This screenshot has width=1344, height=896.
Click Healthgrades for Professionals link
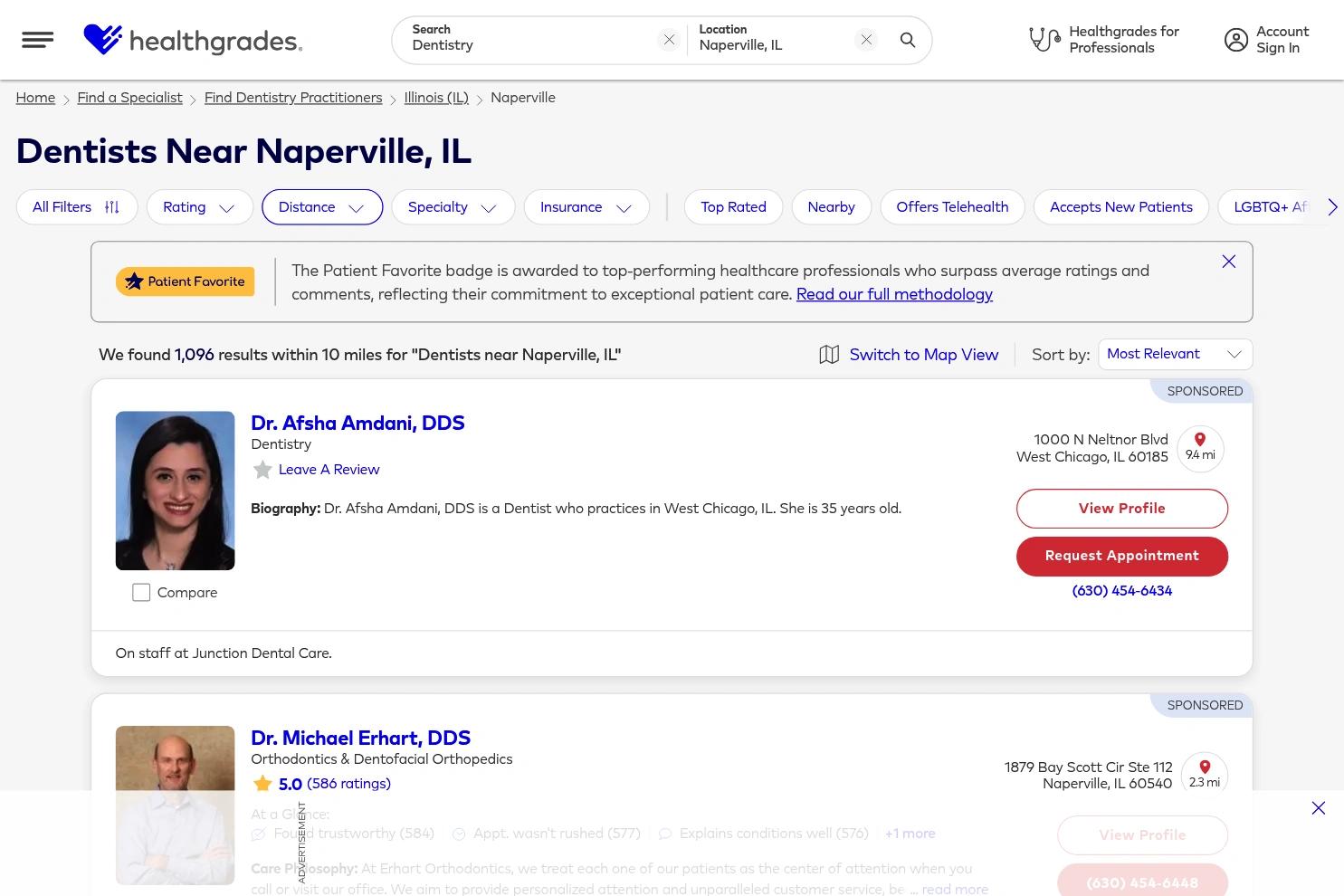[1124, 40]
